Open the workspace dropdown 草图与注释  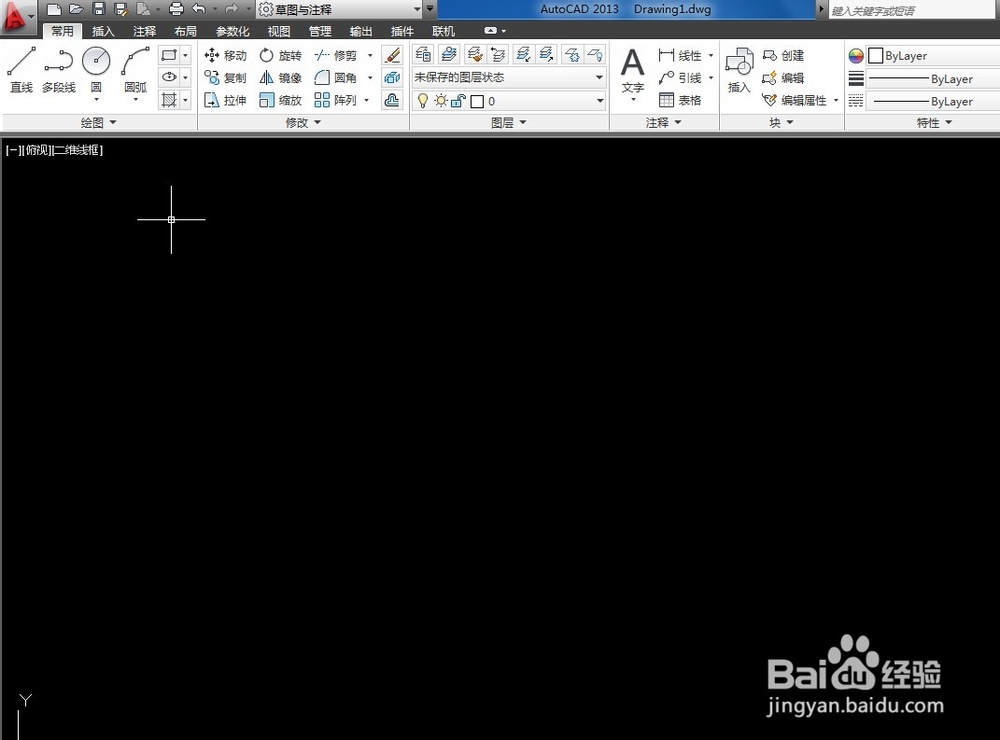(x=340, y=10)
